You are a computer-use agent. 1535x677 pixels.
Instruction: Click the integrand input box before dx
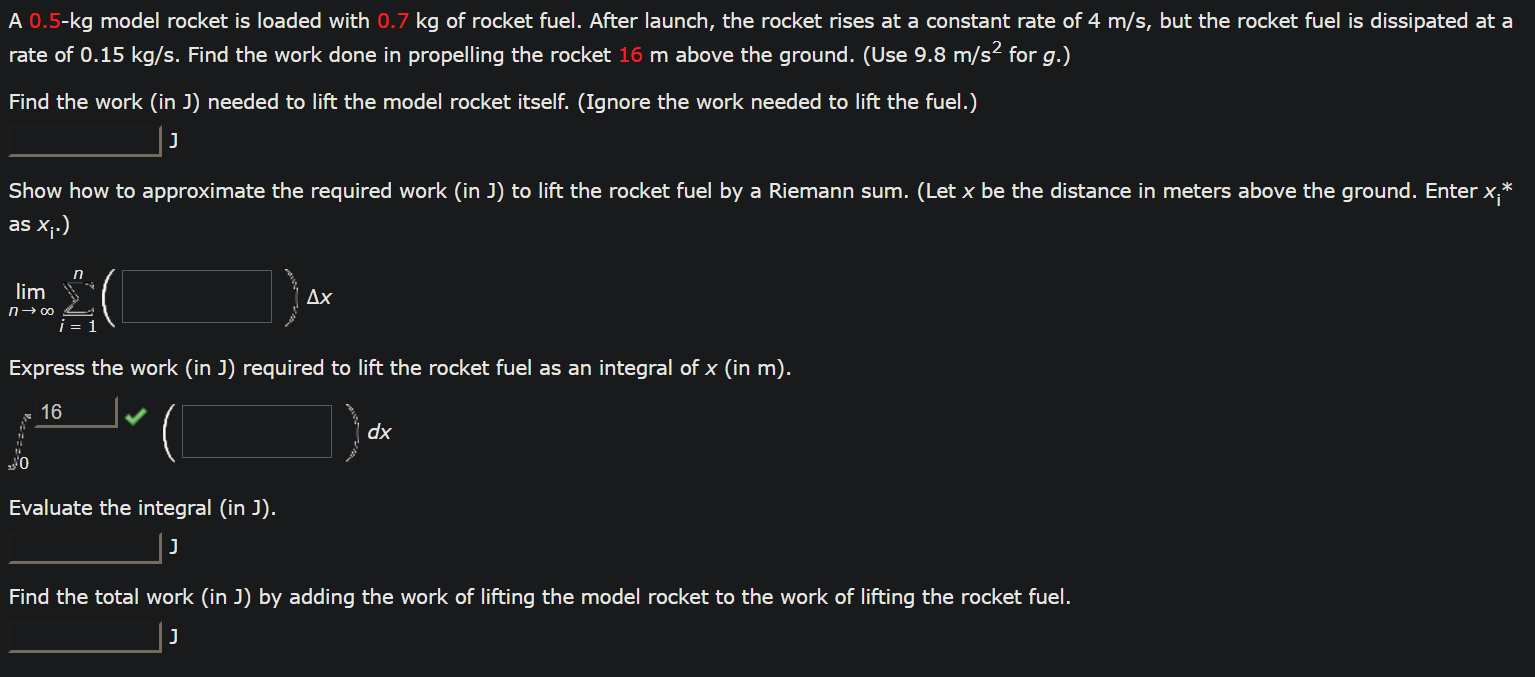click(x=256, y=431)
